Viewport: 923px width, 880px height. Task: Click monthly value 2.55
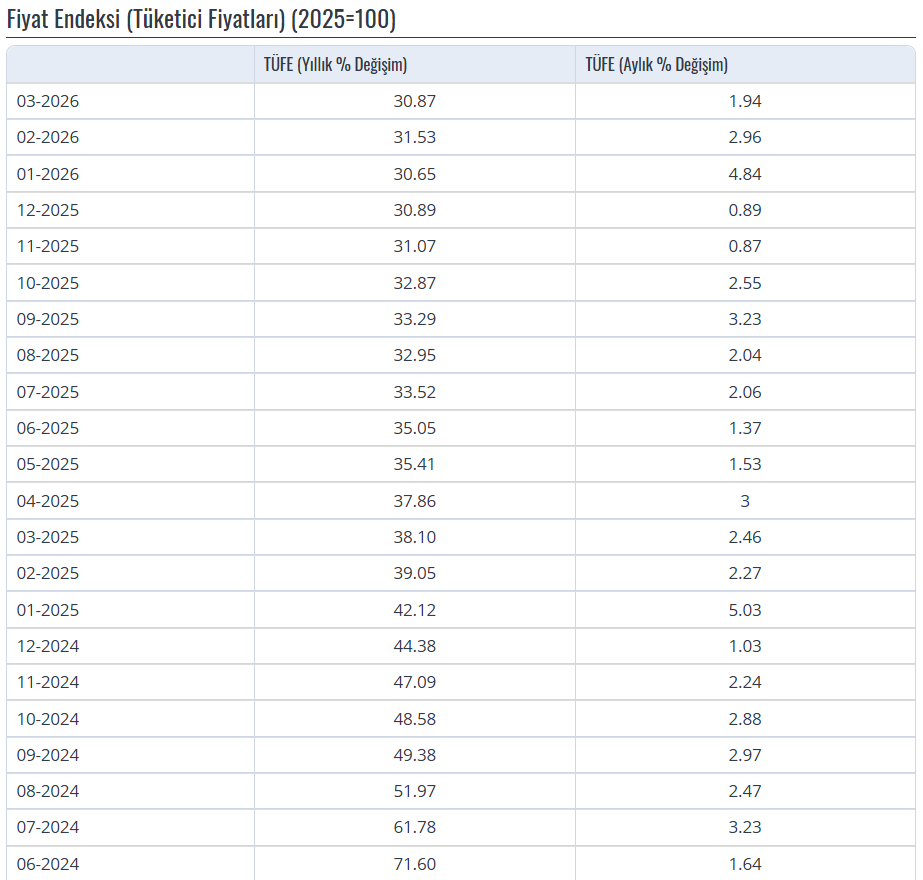tap(745, 283)
